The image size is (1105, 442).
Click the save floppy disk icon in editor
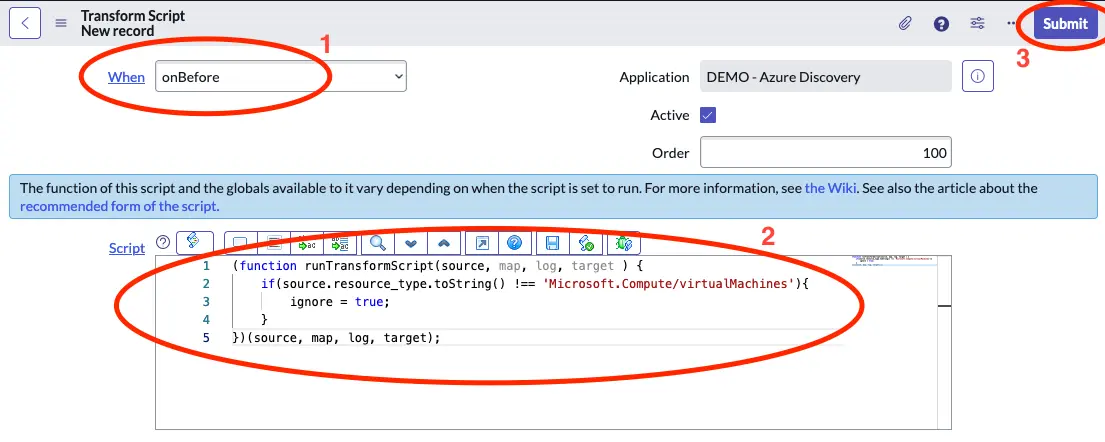pyautogui.click(x=553, y=243)
